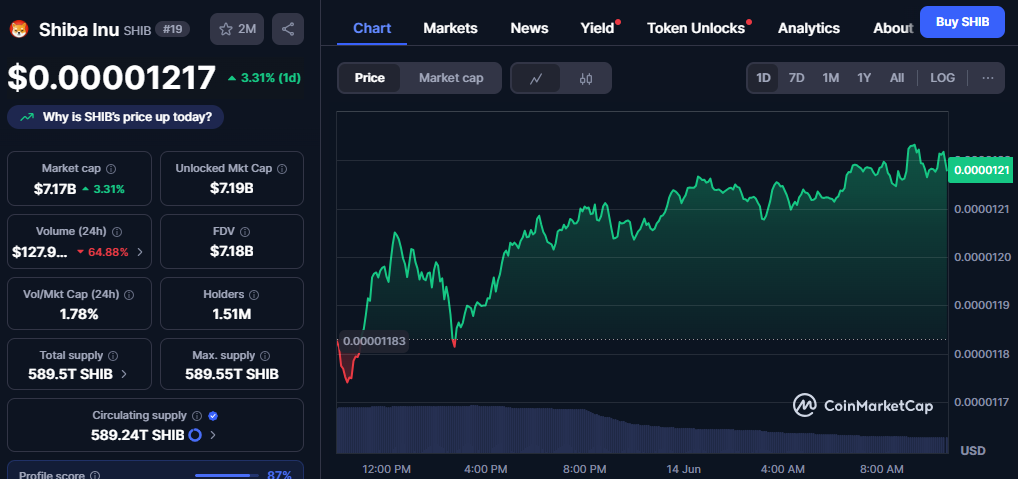Click Volume (24h) info icon

118,232
